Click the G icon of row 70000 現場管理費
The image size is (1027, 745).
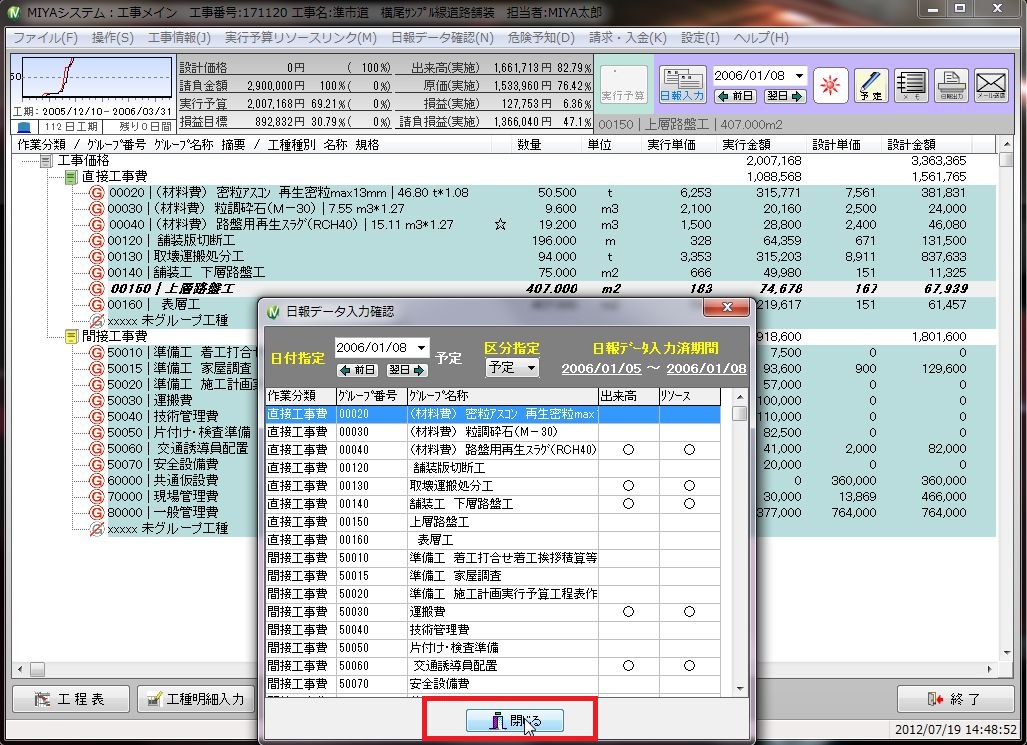click(96, 496)
